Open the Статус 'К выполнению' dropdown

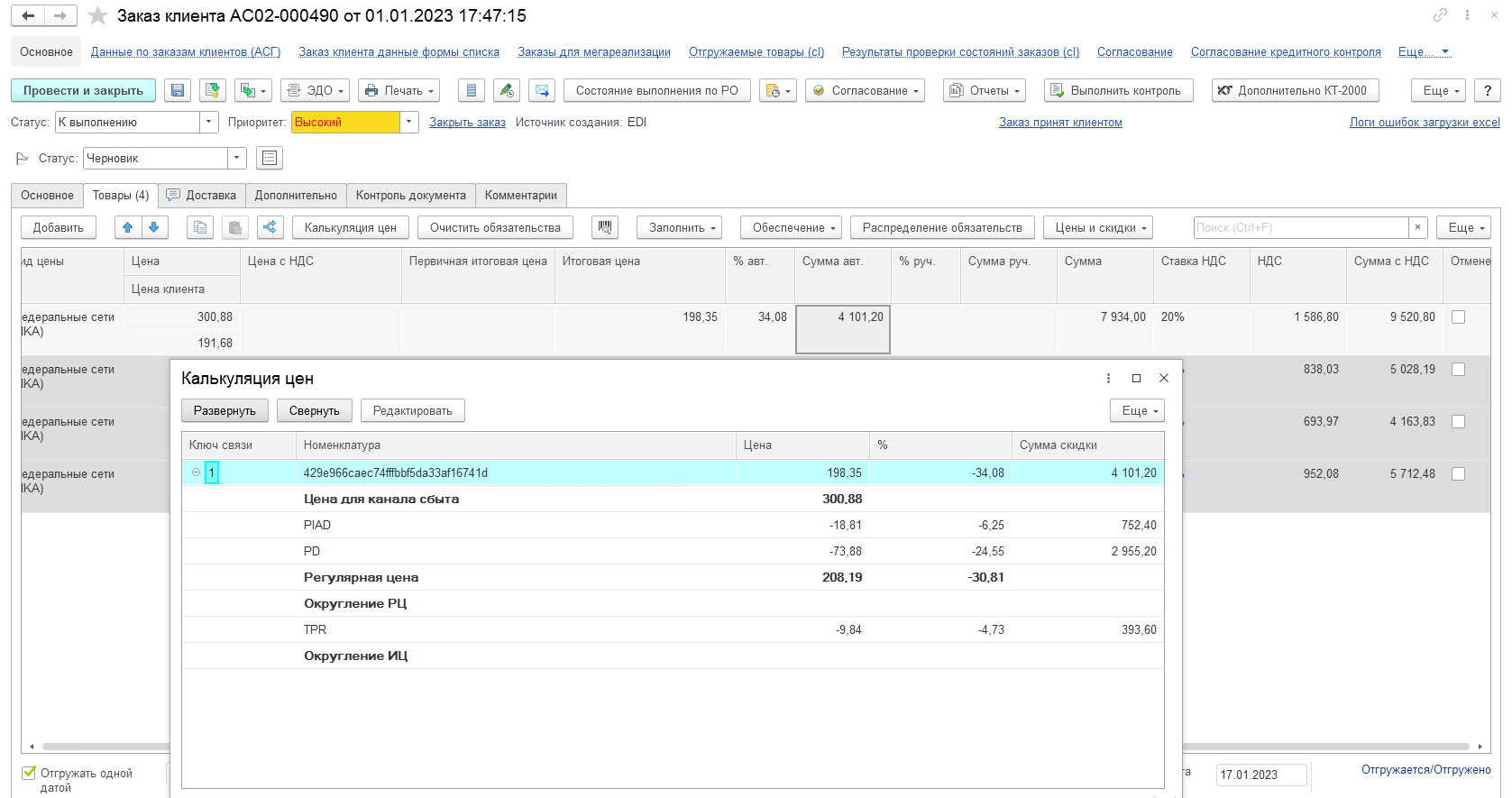point(209,122)
